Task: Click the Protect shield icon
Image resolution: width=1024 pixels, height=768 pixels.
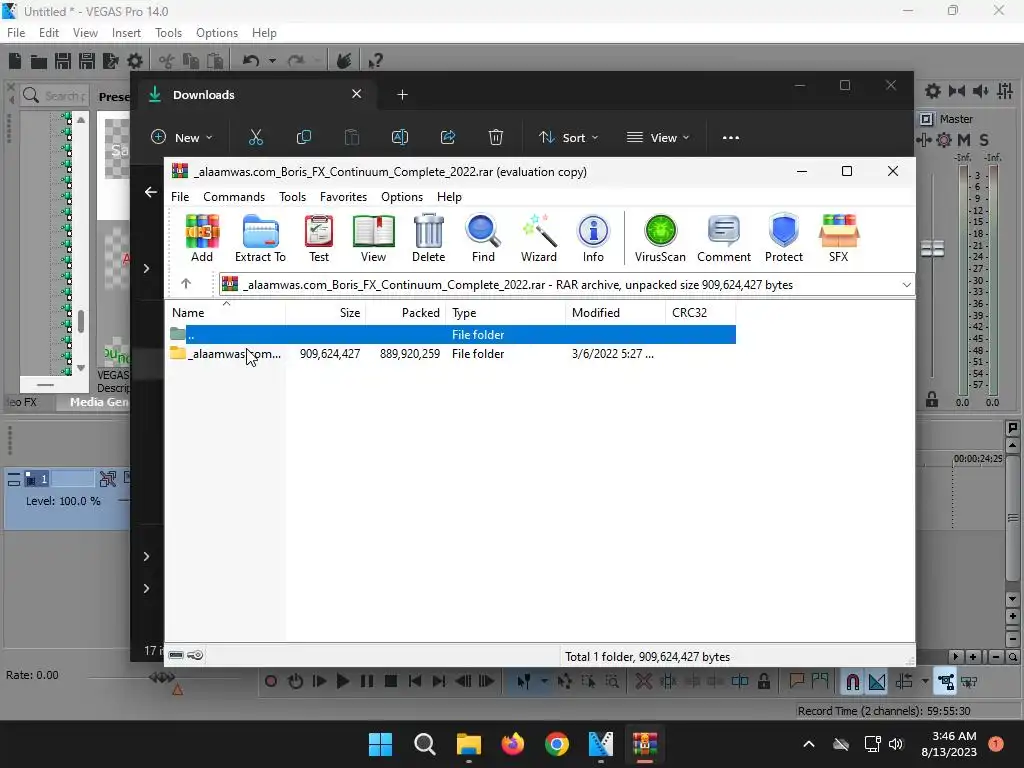Action: [784, 239]
